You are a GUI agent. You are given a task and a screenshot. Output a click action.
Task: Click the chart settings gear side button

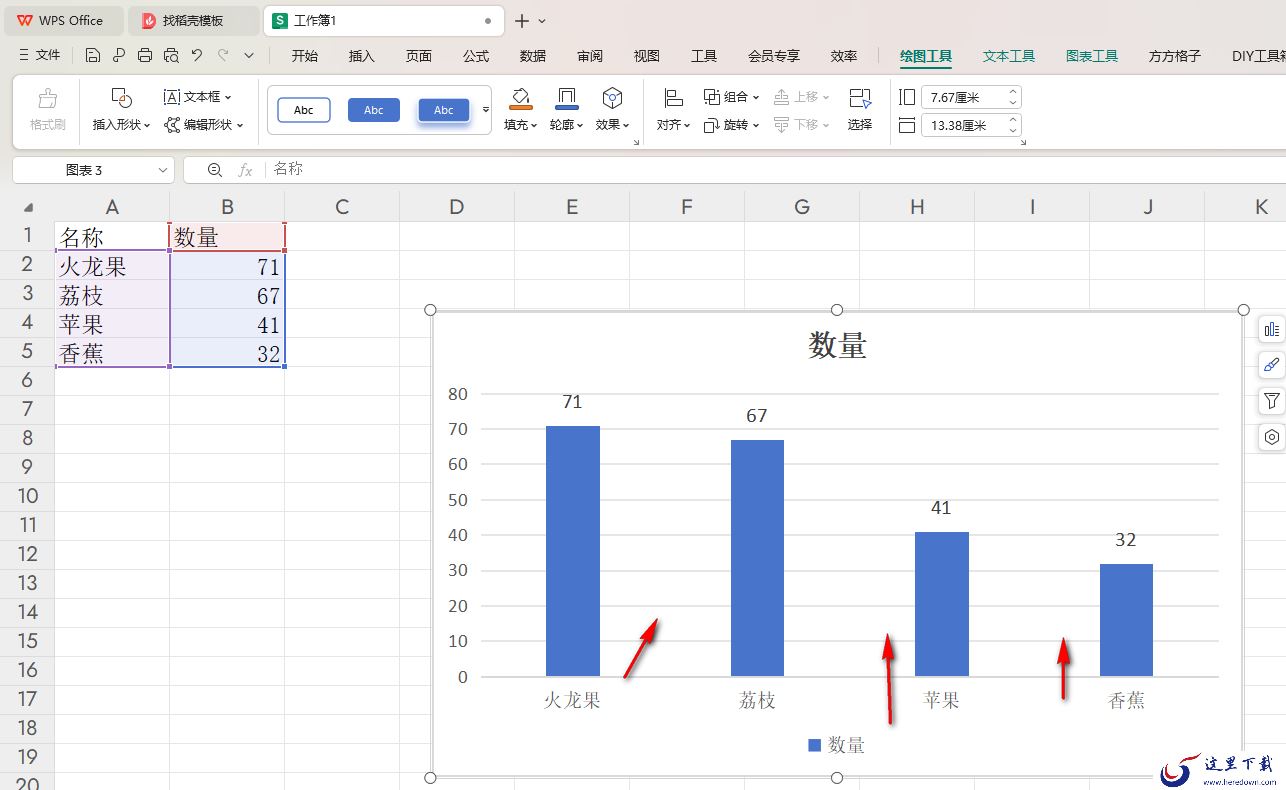pyautogui.click(x=1272, y=437)
